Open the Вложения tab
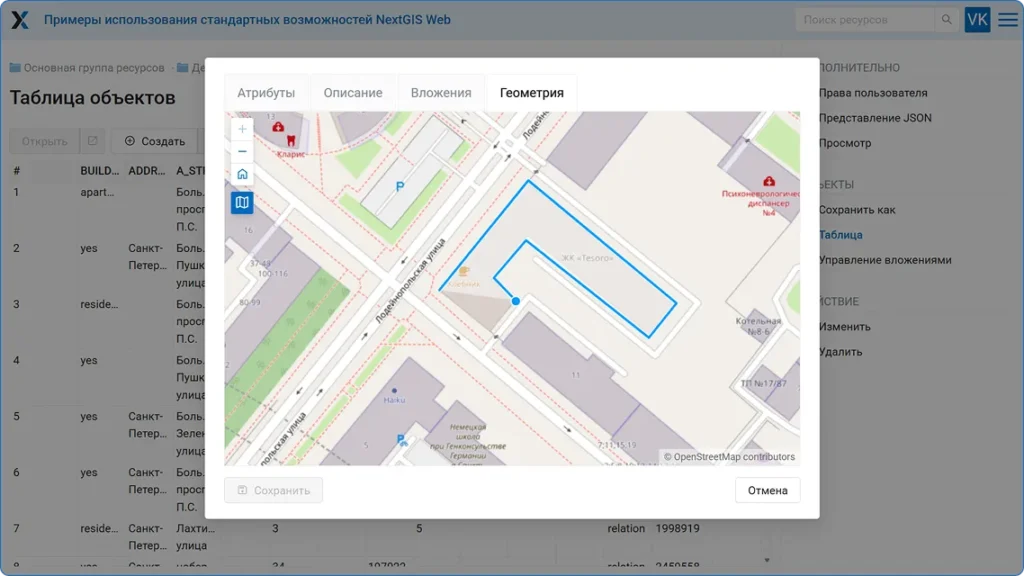This screenshot has height=576, width=1024. pos(441,93)
